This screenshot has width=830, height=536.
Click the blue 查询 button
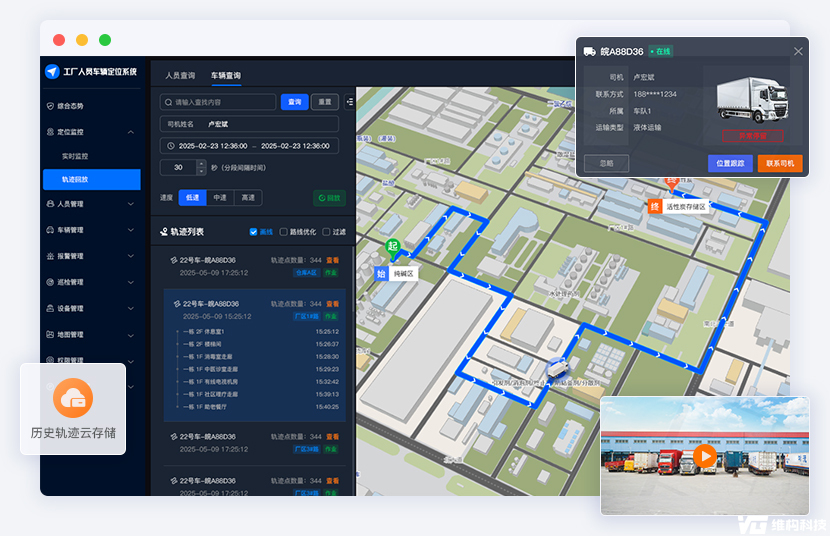click(294, 102)
